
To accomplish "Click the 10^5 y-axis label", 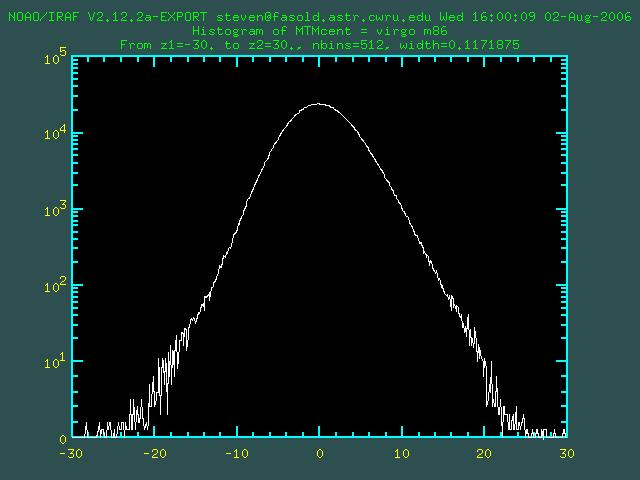I will (x=55, y=57).
